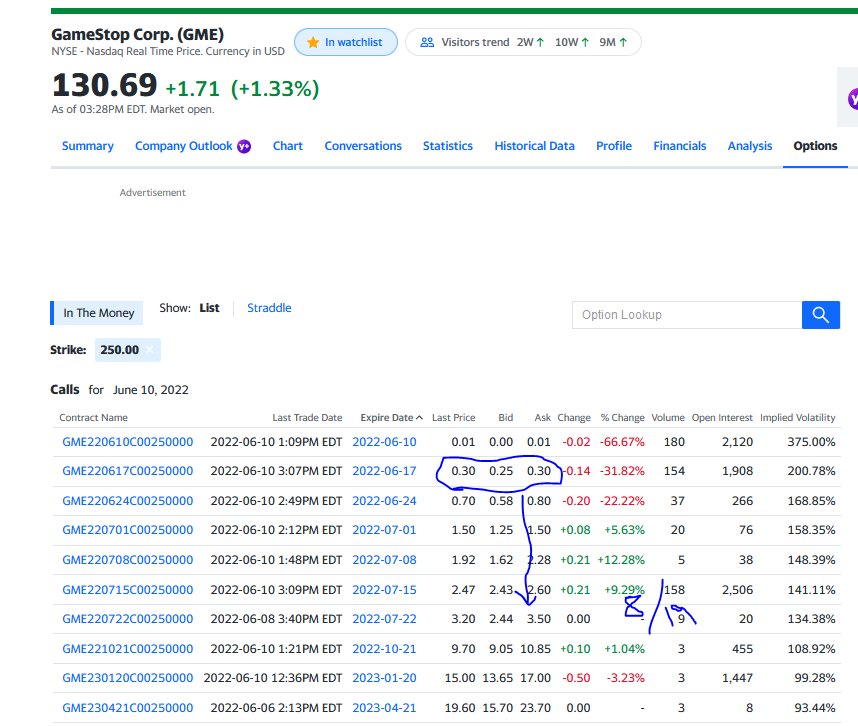Click the In watchlist button
The height and width of the screenshot is (726, 858).
click(346, 42)
